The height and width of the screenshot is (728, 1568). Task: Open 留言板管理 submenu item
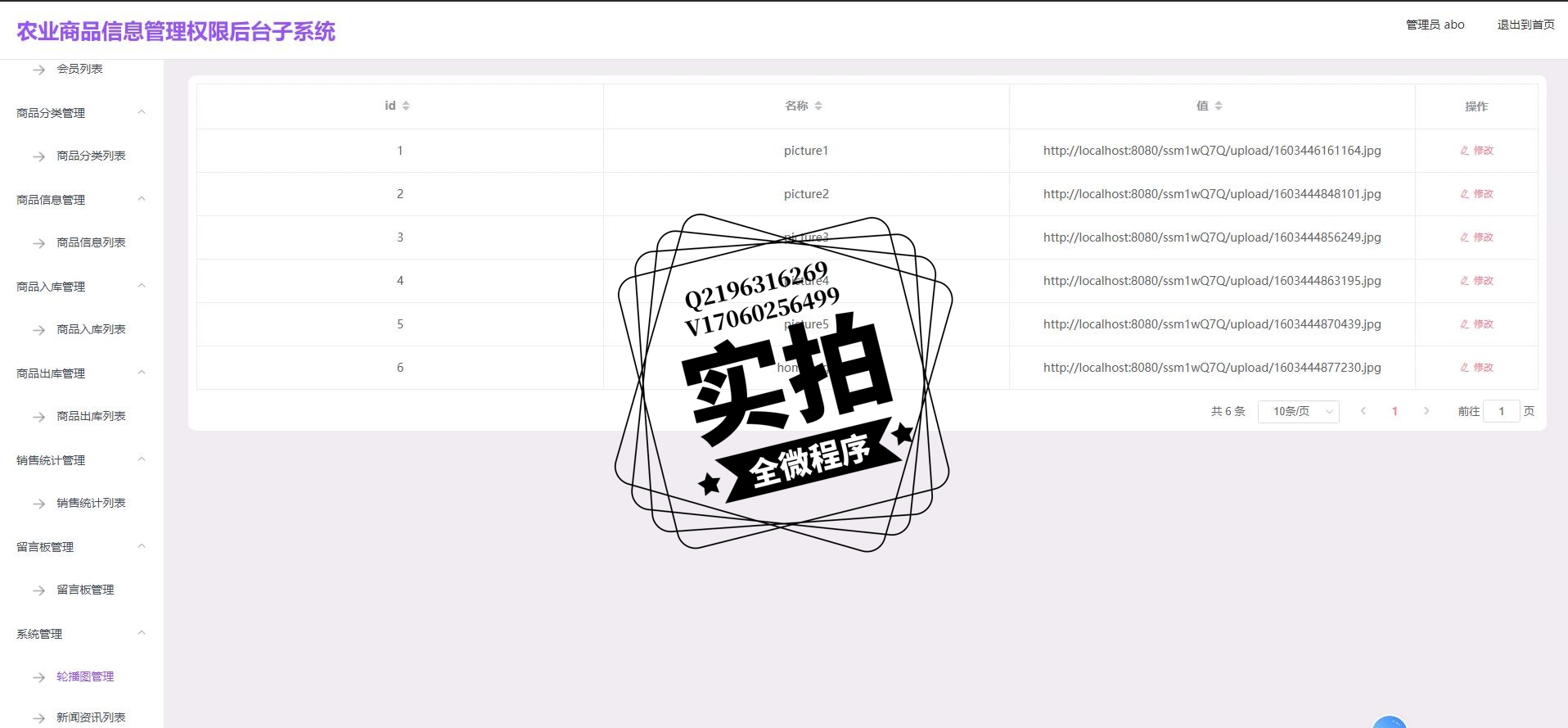(85, 590)
